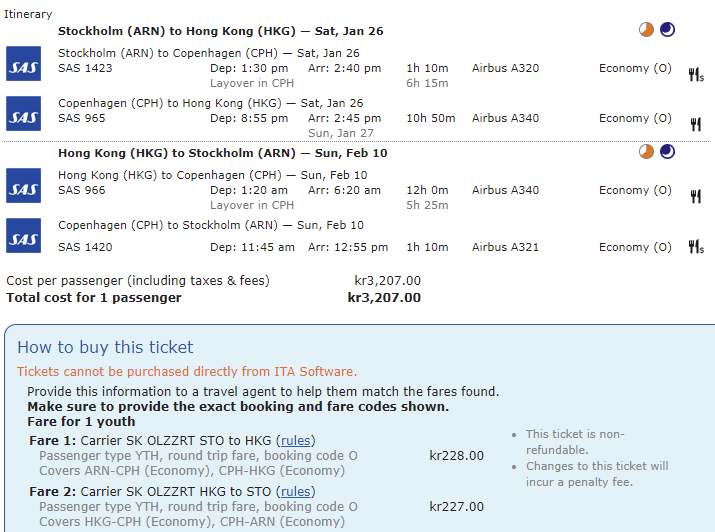This screenshot has width=715, height=532.
Task: Click the Fare 1 price kr228.00
Action: point(456,455)
